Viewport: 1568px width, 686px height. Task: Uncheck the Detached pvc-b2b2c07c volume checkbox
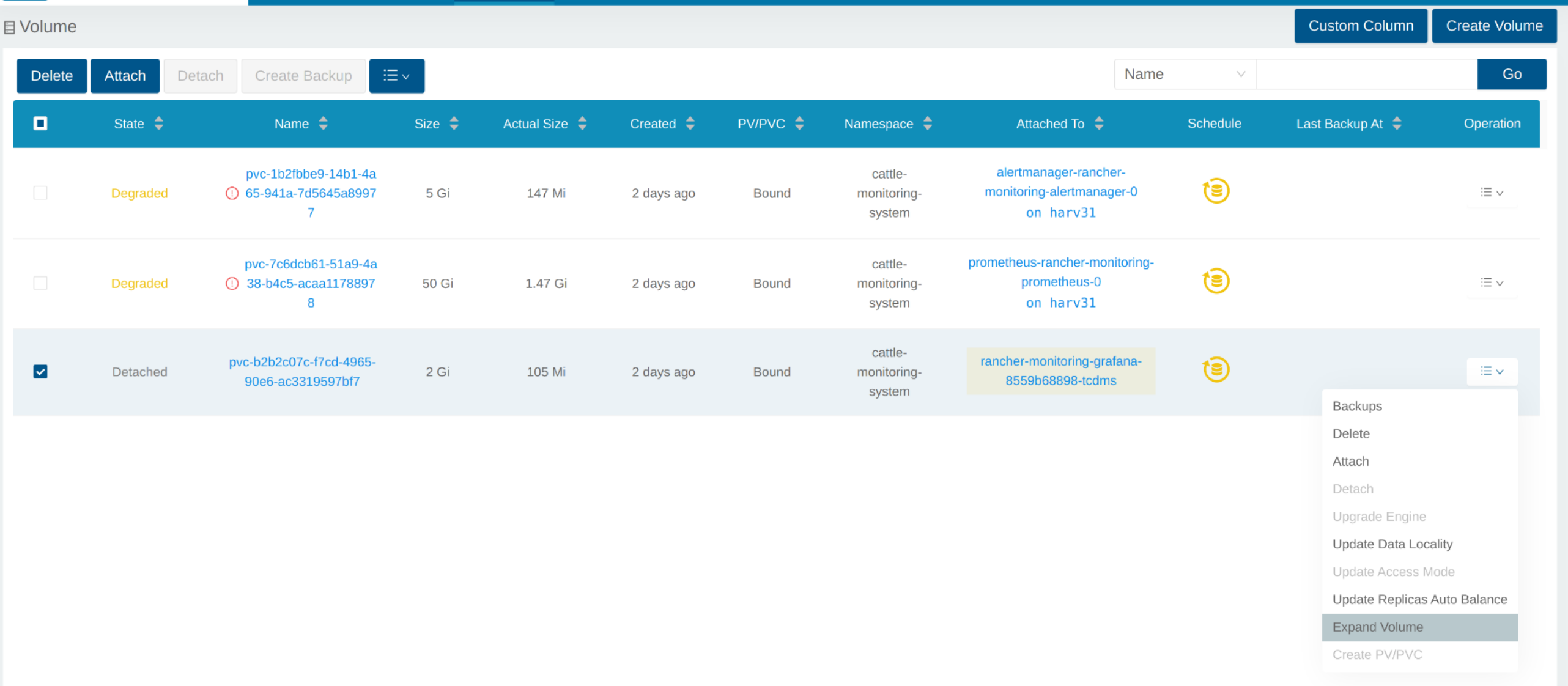coord(40,372)
